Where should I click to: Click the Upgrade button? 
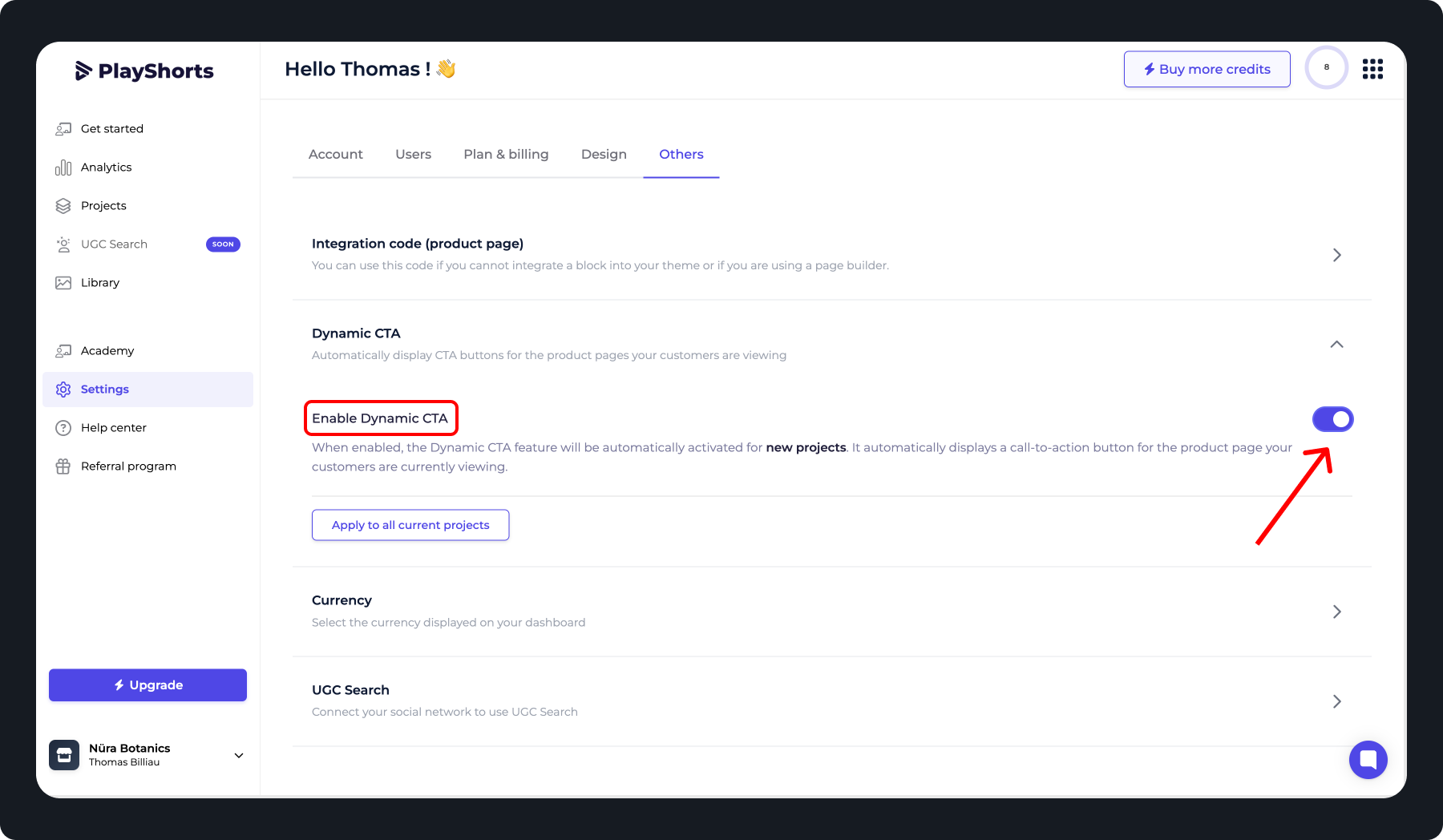148,685
